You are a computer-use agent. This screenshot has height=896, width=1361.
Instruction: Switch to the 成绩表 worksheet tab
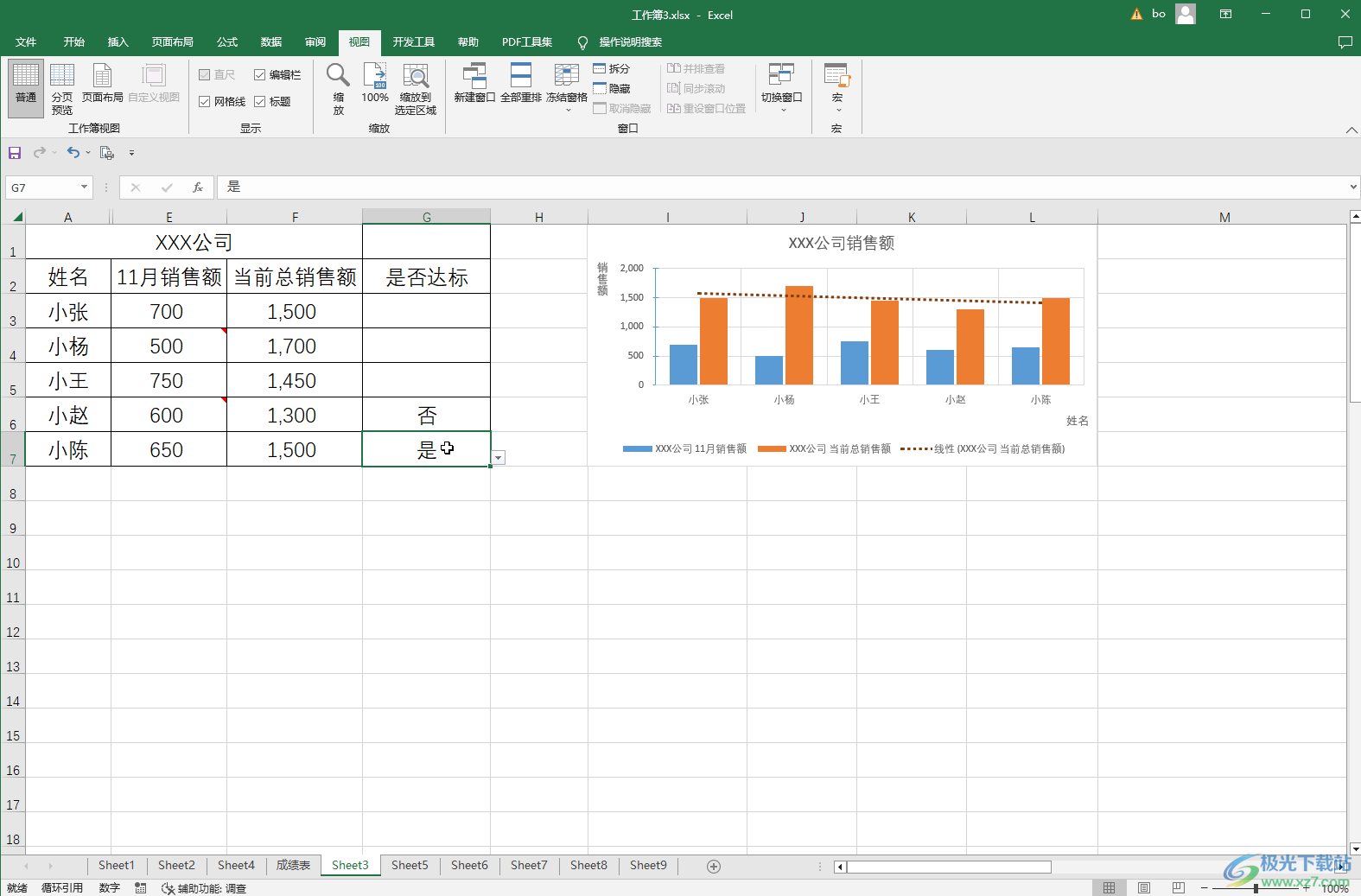pyautogui.click(x=293, y=866)
